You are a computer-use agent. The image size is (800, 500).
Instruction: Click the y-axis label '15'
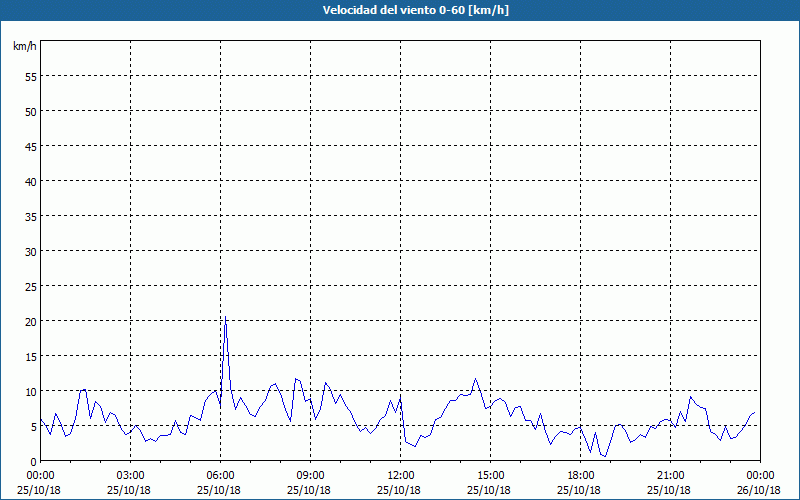(x=31, y=357)
